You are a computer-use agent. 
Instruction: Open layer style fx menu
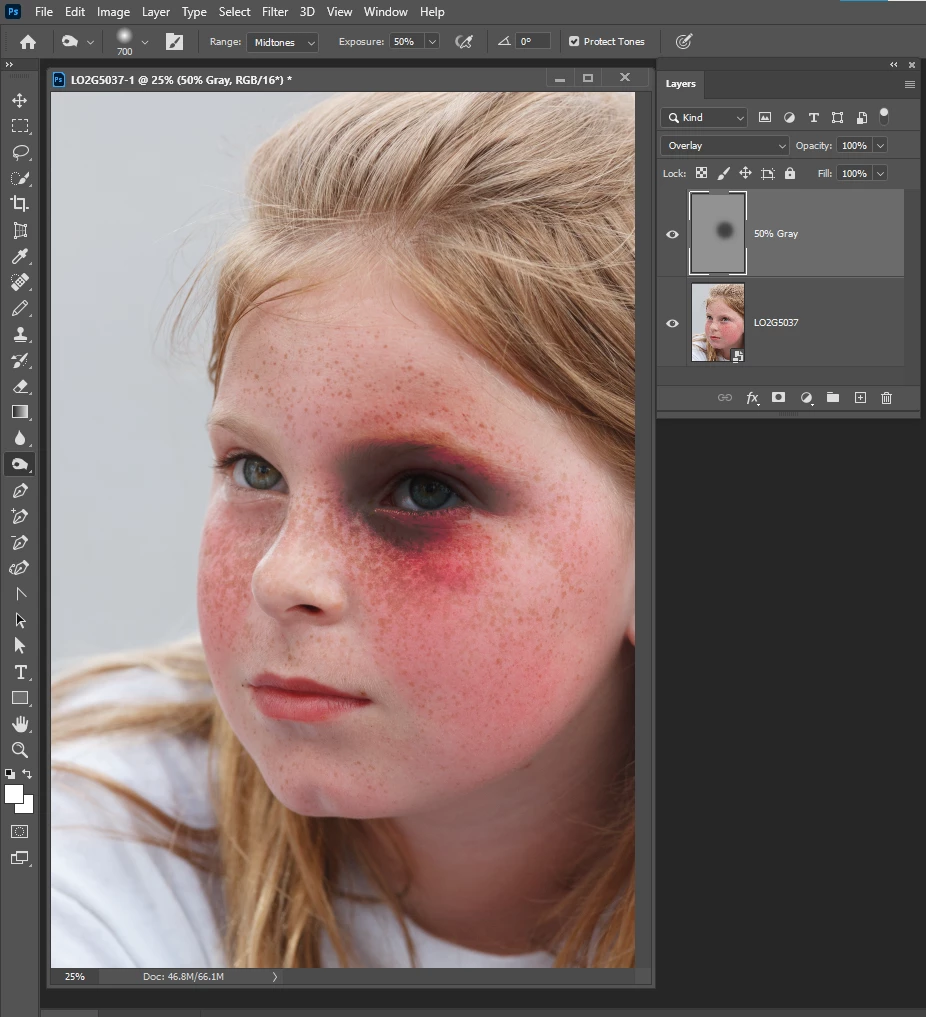pos(752,398)
